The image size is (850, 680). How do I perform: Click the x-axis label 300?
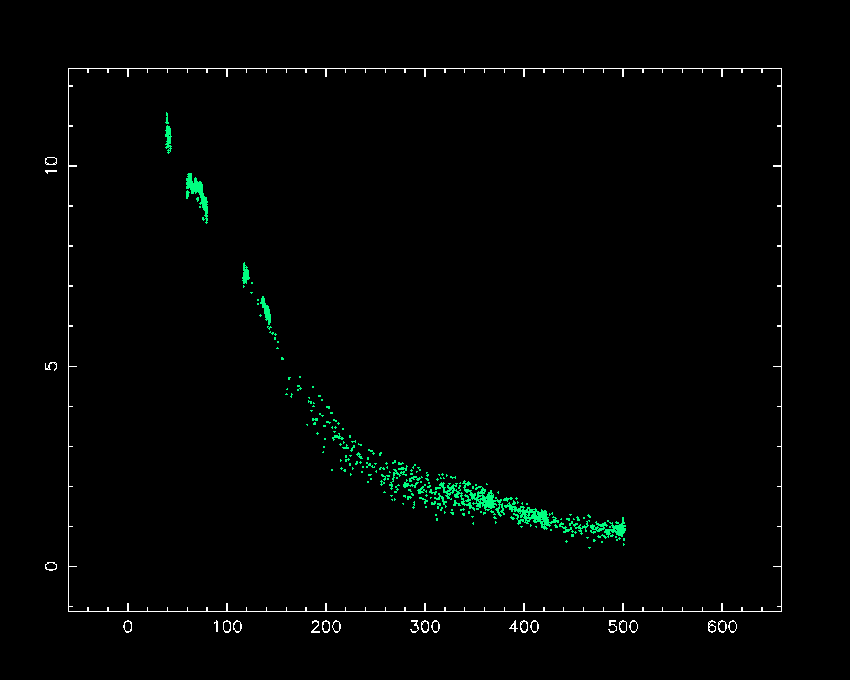425,627
